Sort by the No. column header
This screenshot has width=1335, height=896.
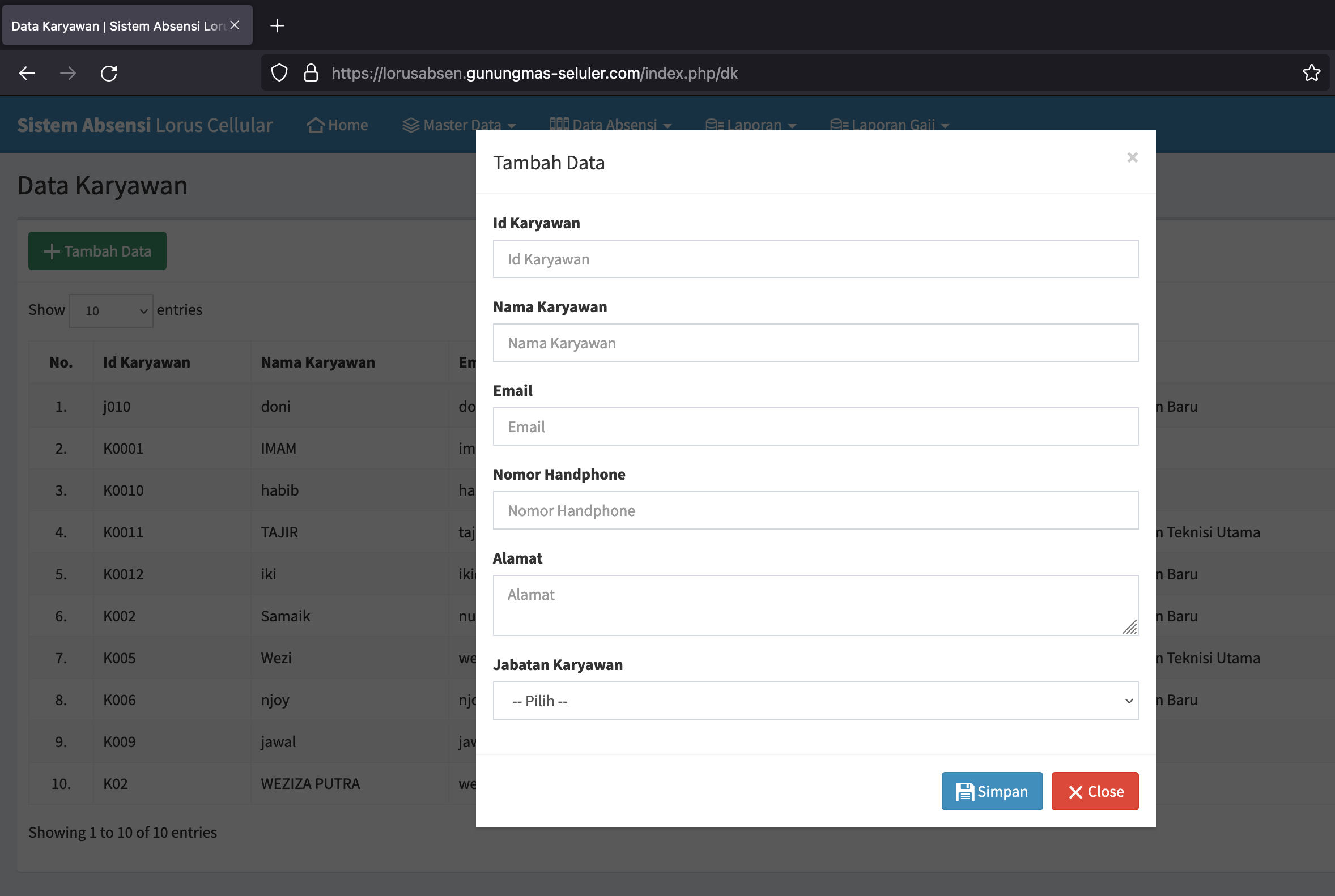(61, 362)
